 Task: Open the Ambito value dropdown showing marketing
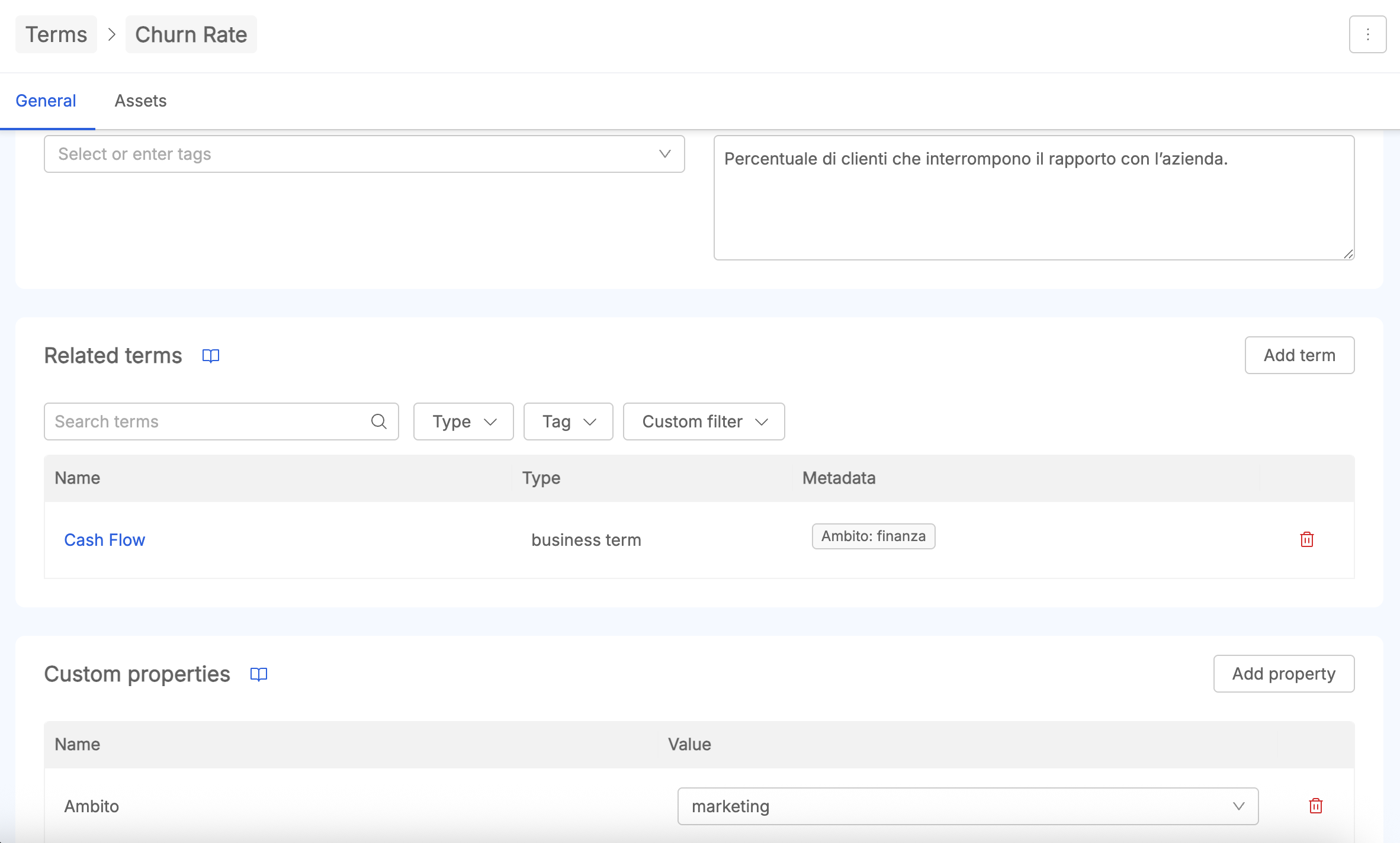(x=968, y=806)
